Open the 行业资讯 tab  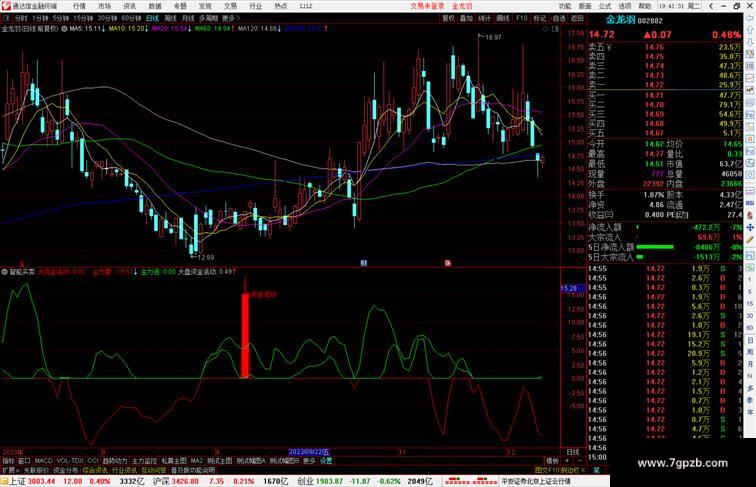pyautogui.click(x=124, y=470)
